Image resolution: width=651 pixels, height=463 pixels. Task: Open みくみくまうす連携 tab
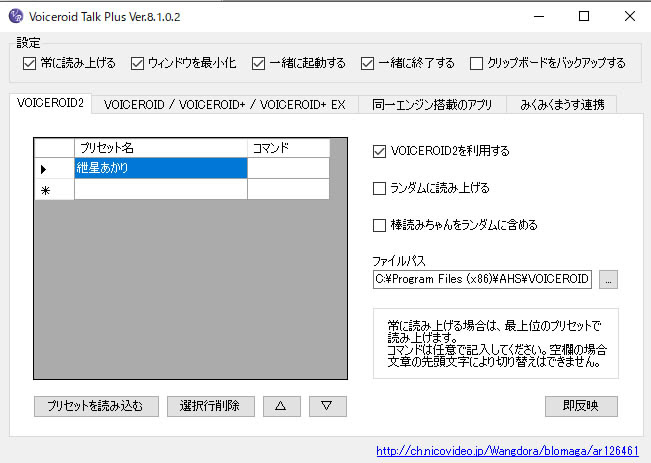562,105
